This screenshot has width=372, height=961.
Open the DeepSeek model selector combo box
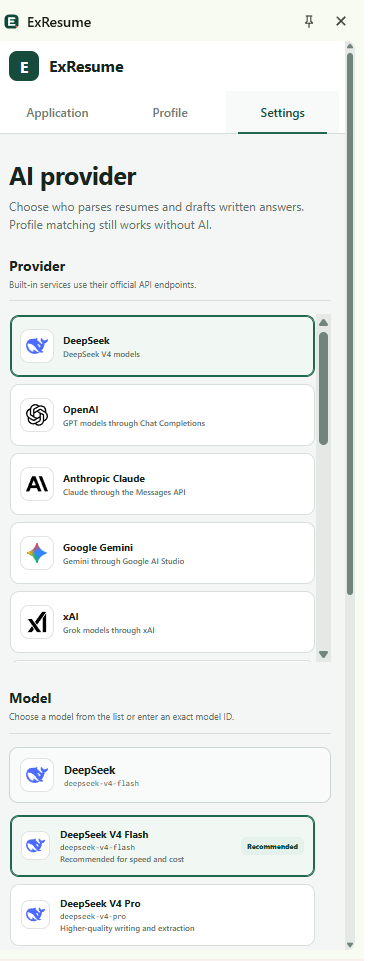[x=170, y=775]
